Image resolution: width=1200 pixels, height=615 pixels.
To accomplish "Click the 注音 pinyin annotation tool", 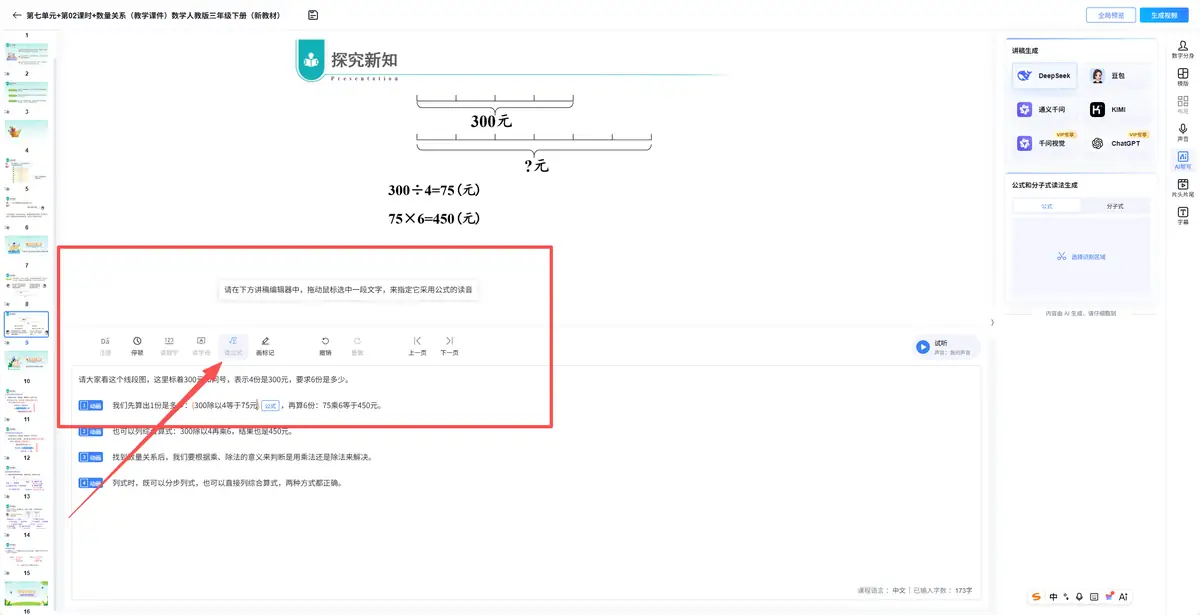I will (x=105, y=346).
